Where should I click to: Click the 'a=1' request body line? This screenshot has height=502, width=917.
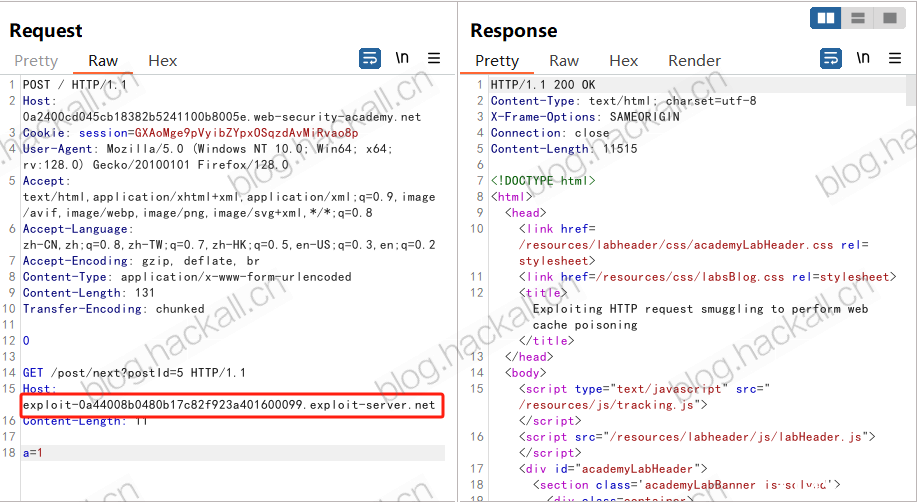[x=33, y=453]
